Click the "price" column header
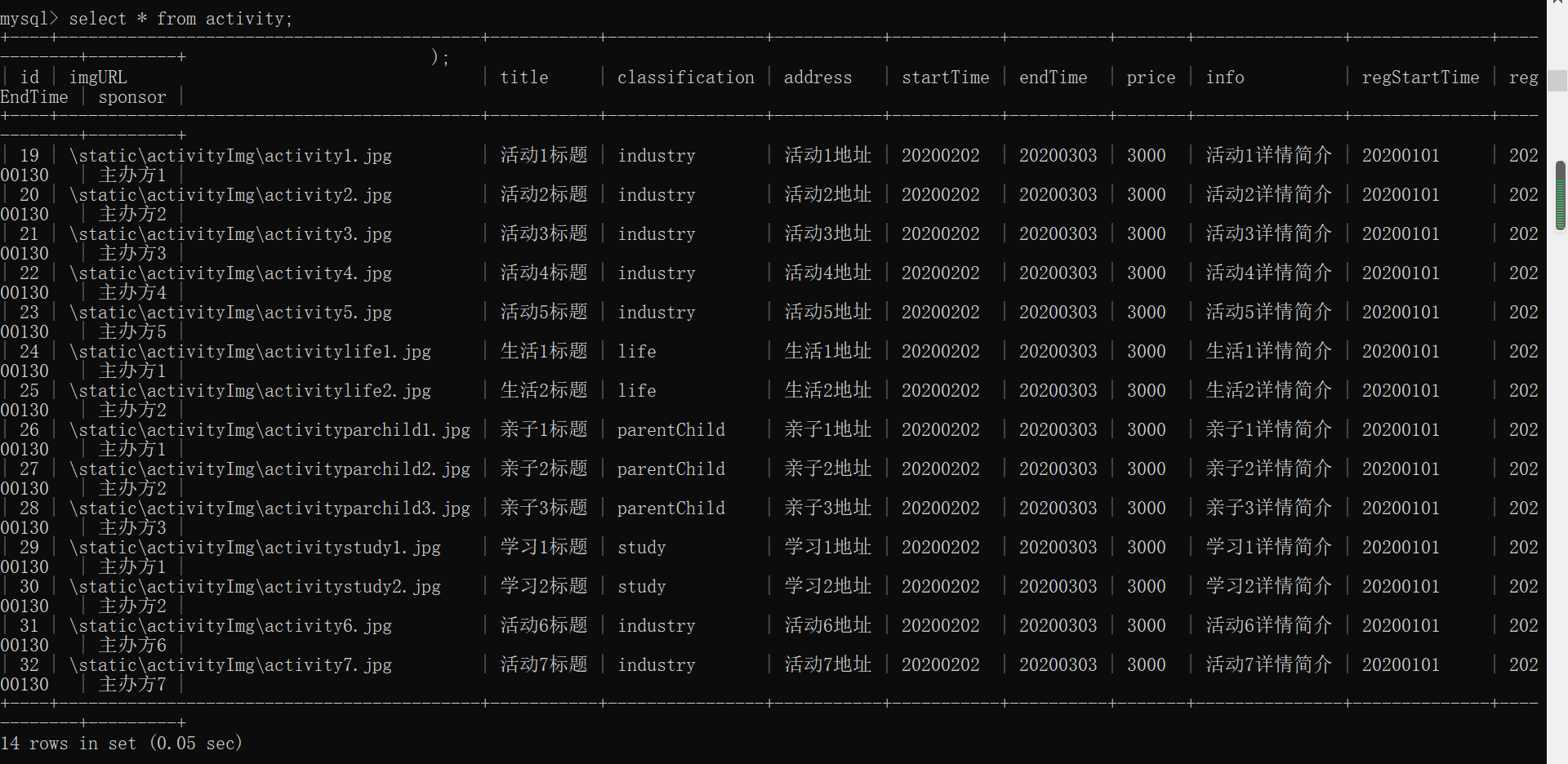The width and height of the screenshot is (1568, 764). 1151,77
